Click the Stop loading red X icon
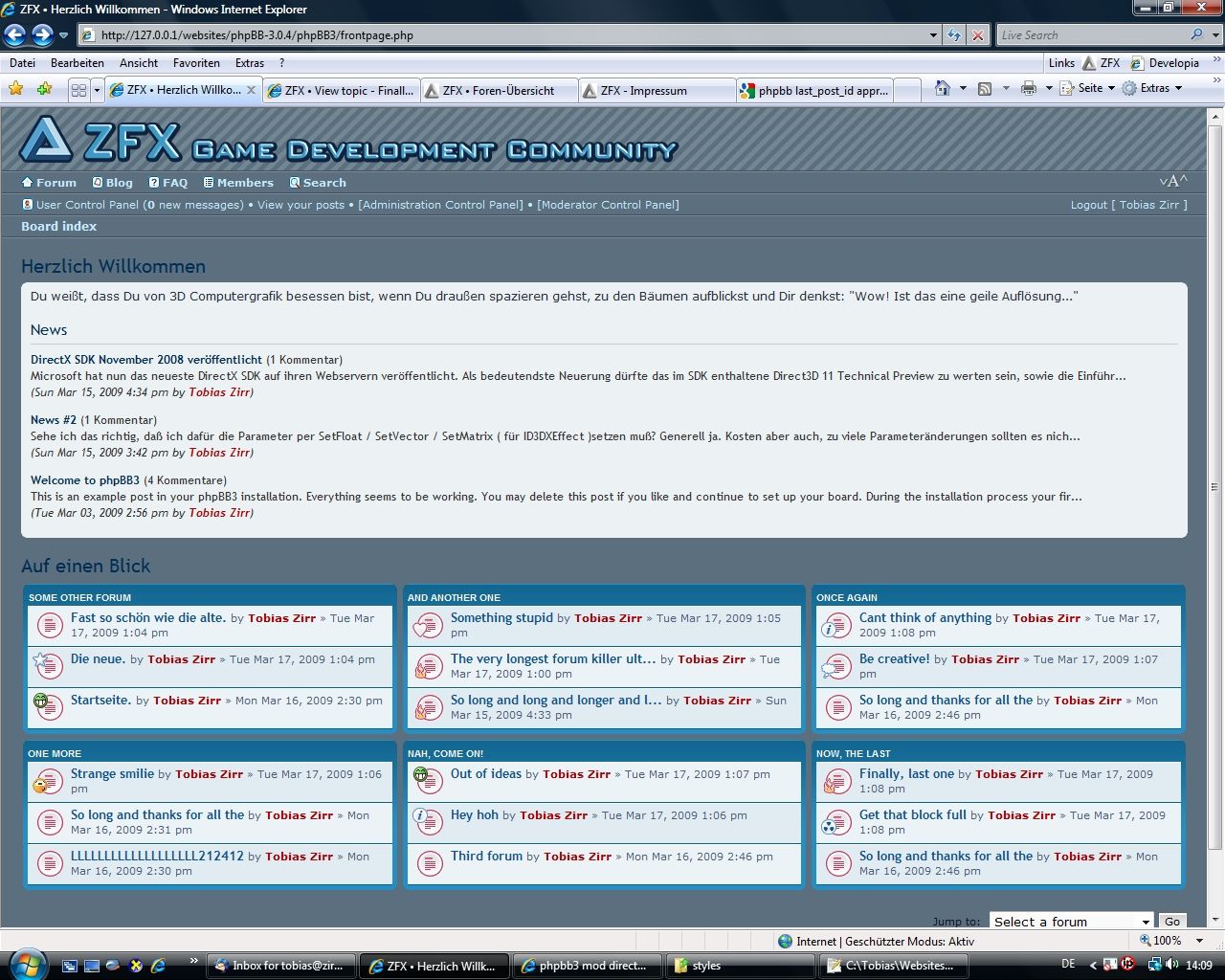Viewport: 1225px width, 980px height. 977,35
